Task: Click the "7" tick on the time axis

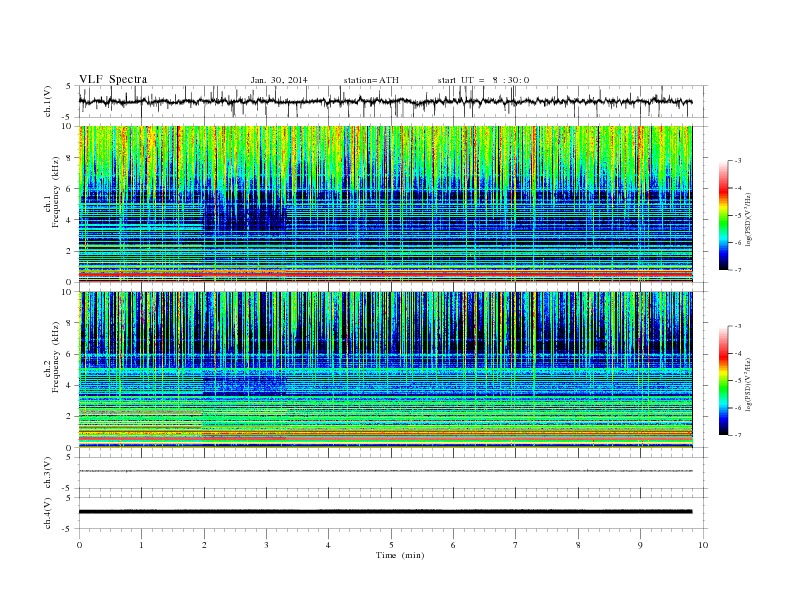Action: point(516,545)
